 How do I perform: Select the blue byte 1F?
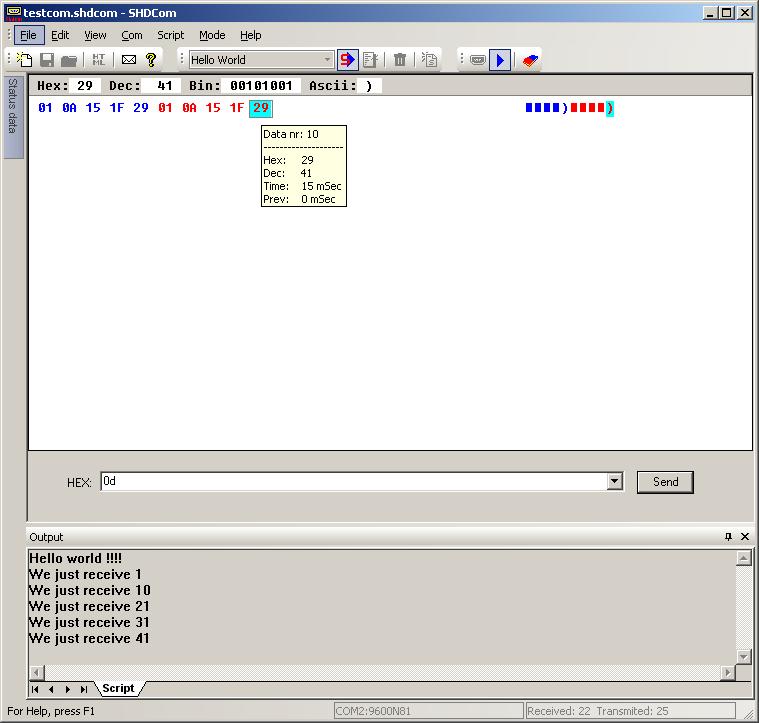117,108
